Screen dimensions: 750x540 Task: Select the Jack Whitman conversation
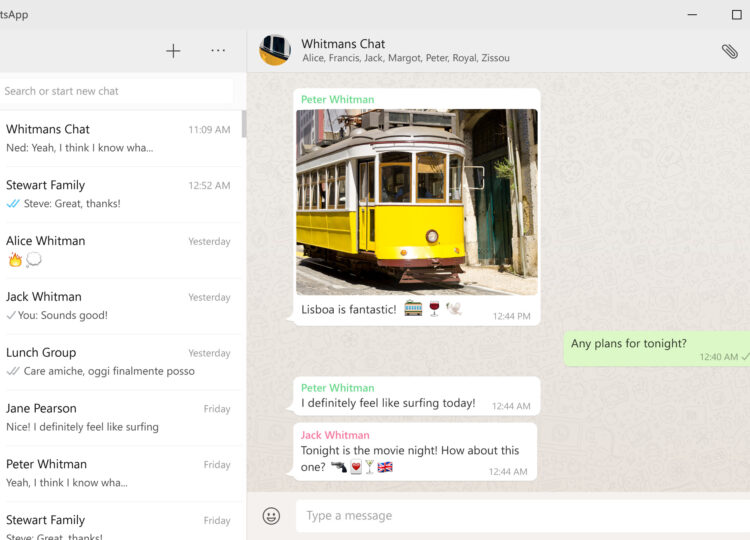118,306
